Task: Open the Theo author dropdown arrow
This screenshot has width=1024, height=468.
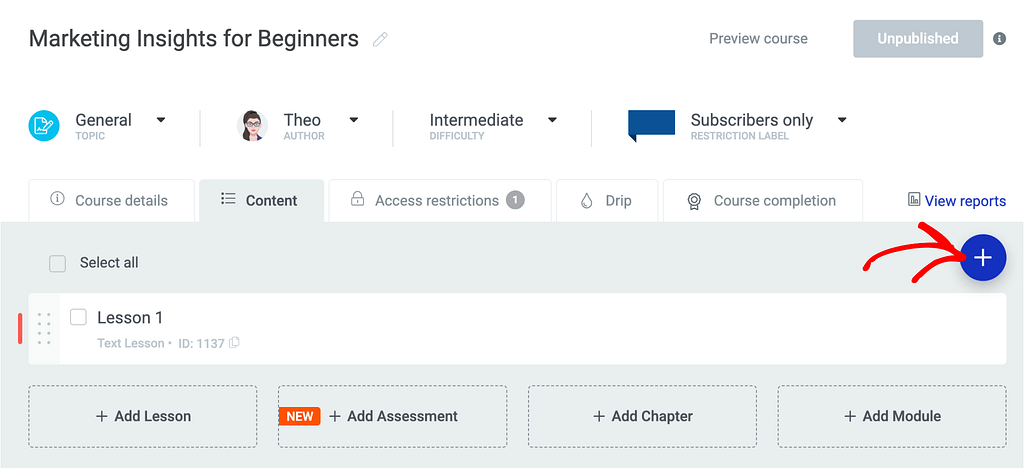Action: click(x=353, y=120)
